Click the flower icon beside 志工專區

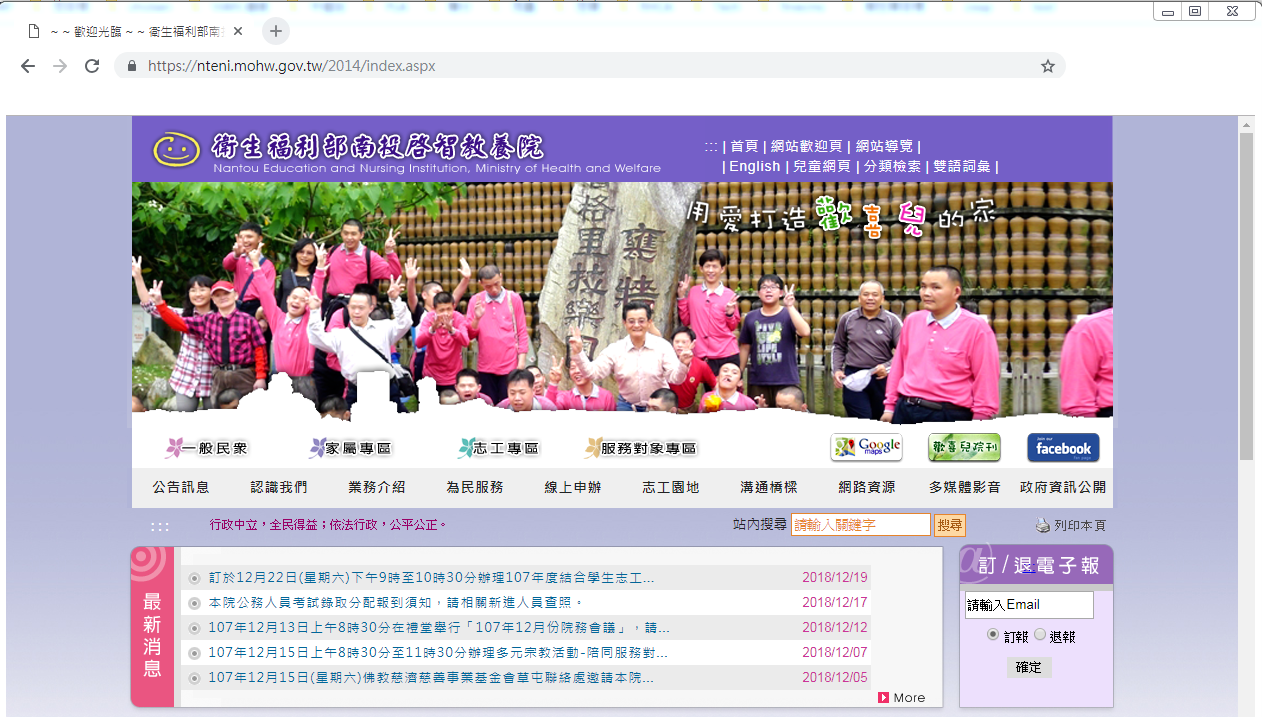[x=466, y=448]
